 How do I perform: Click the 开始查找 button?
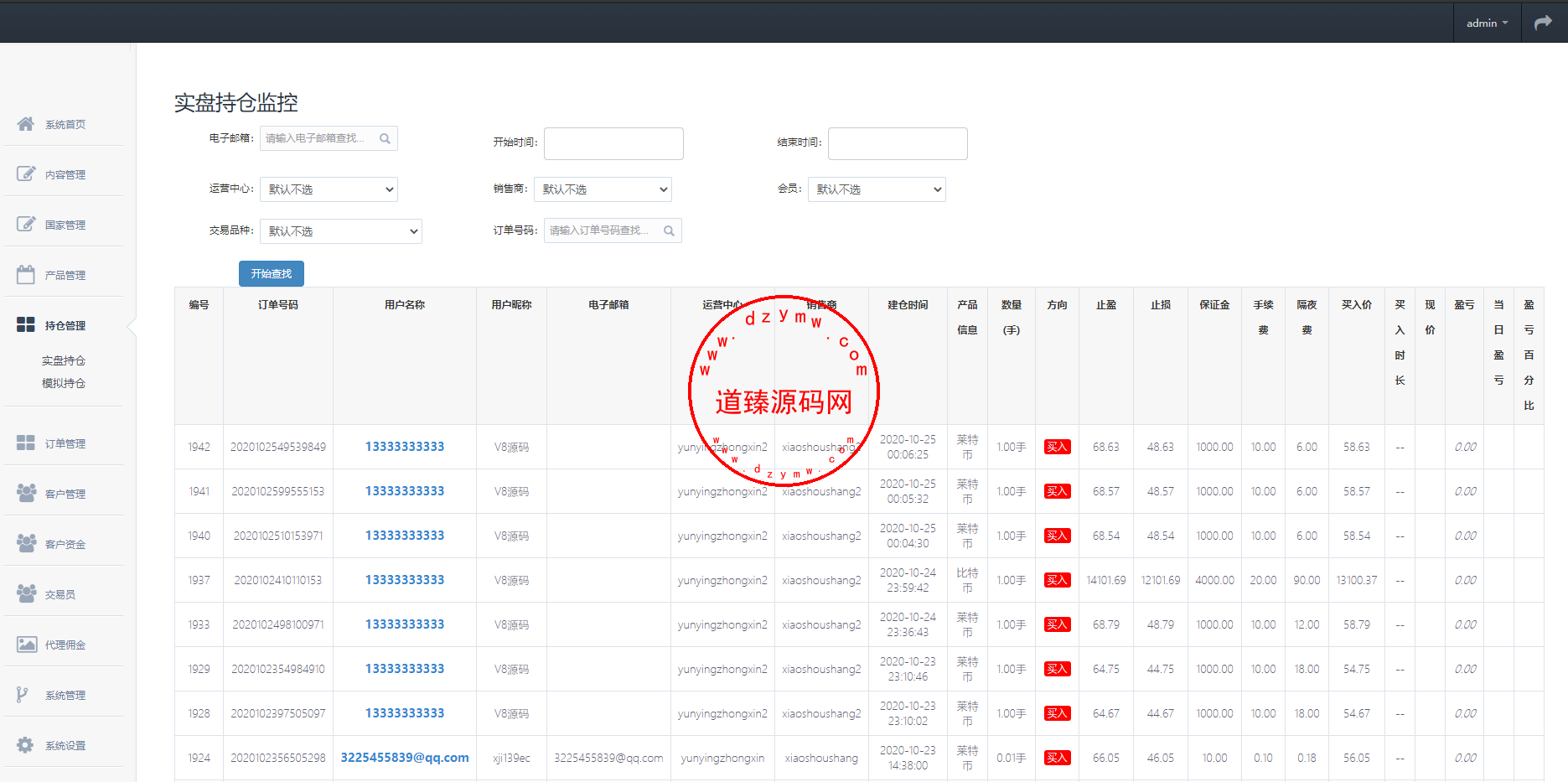coord(272,273)
